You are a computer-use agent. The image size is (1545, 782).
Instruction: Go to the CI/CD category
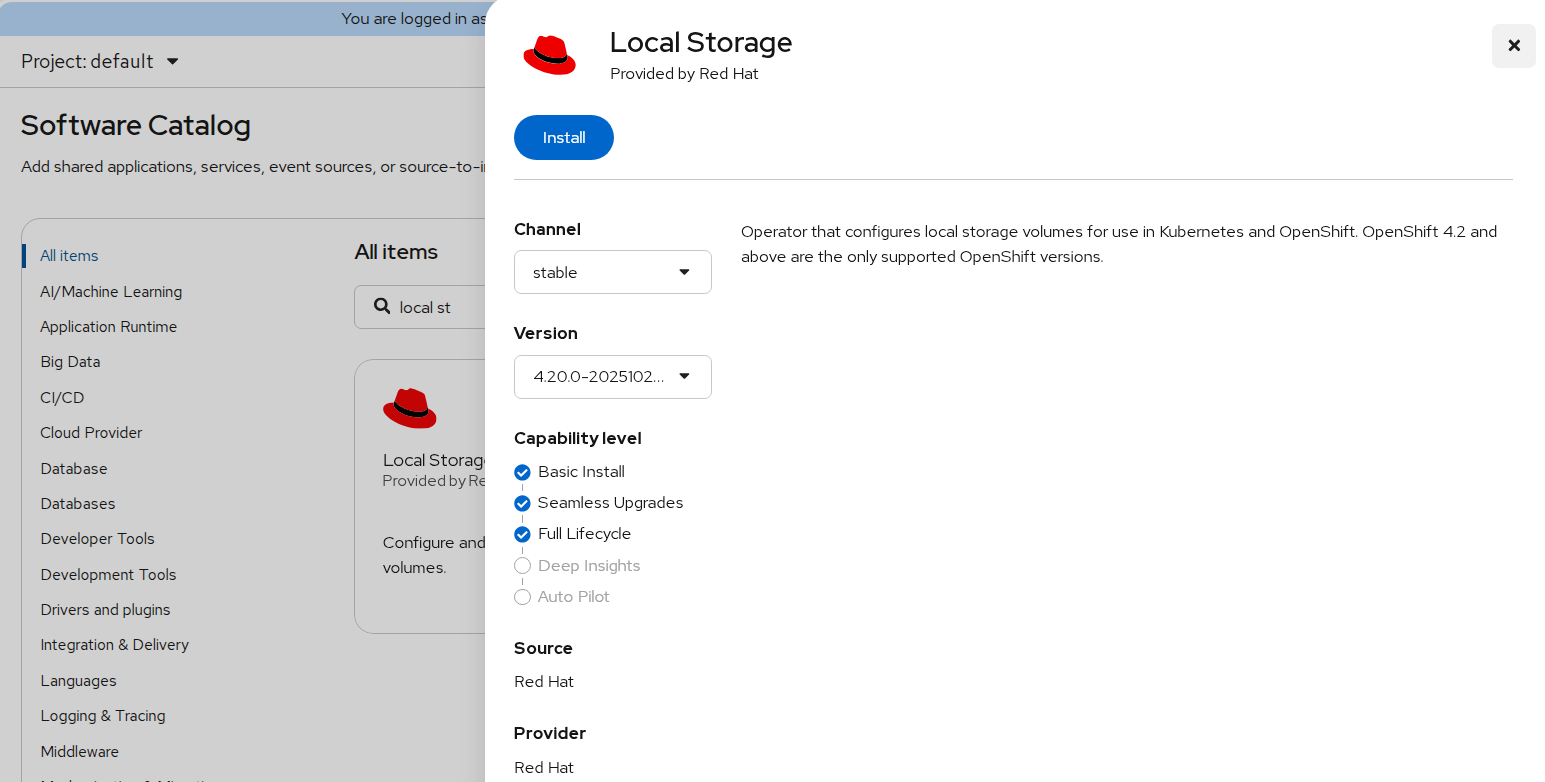(x=62, y=398)
